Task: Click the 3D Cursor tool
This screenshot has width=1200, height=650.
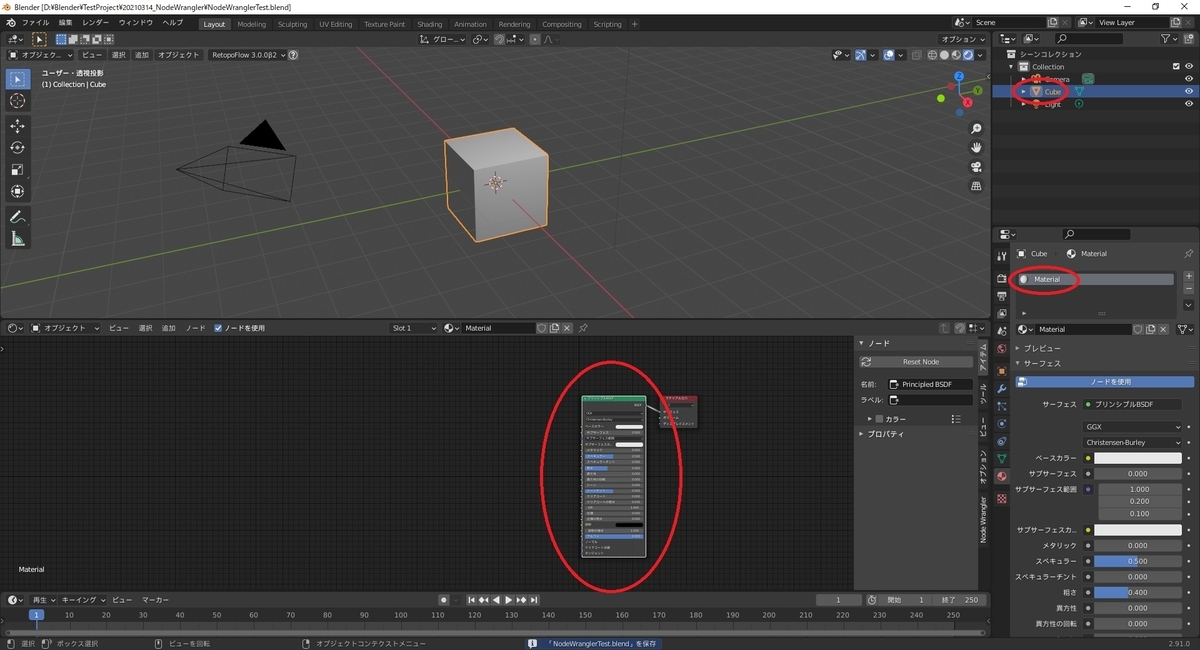Action: click(18, 101)
